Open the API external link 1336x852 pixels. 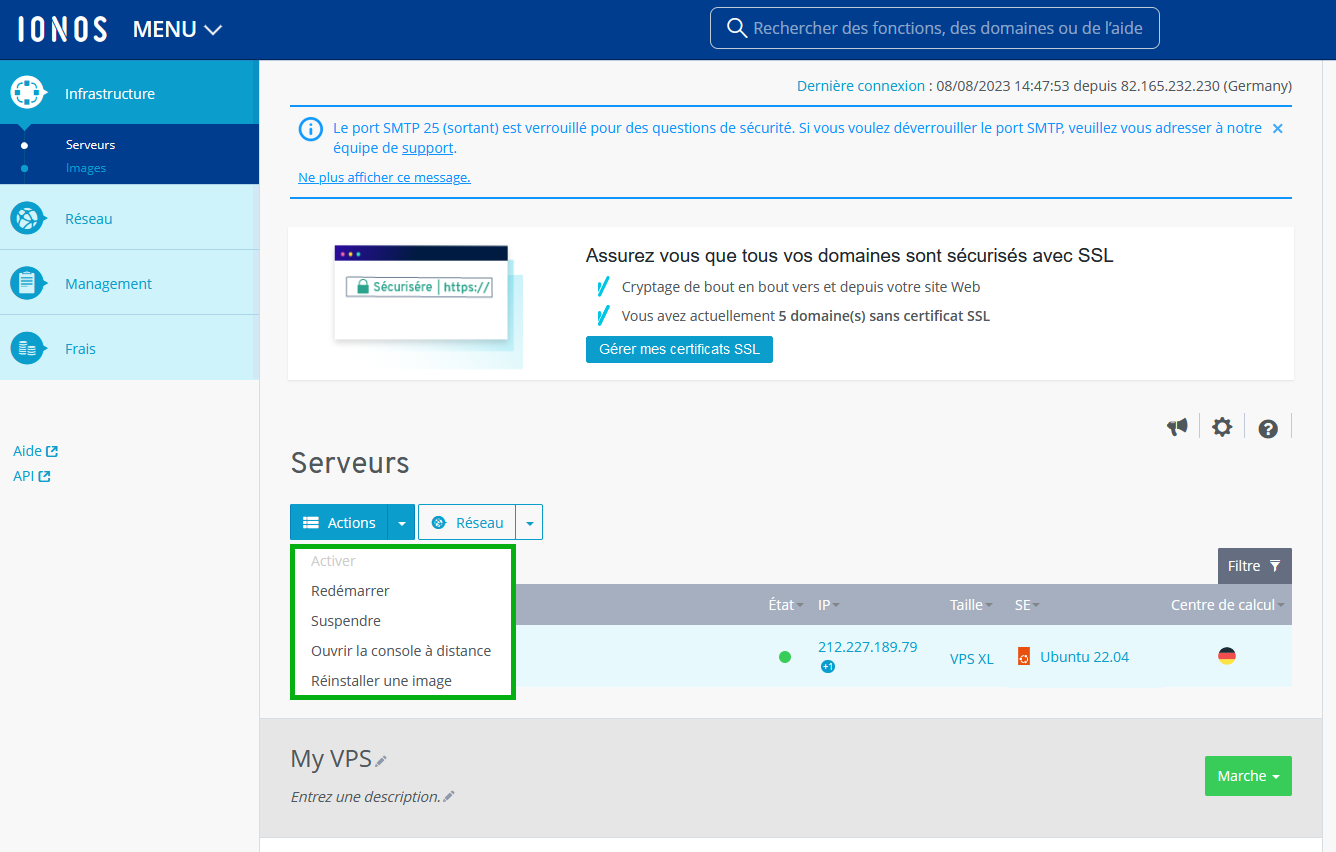point(31,476)
